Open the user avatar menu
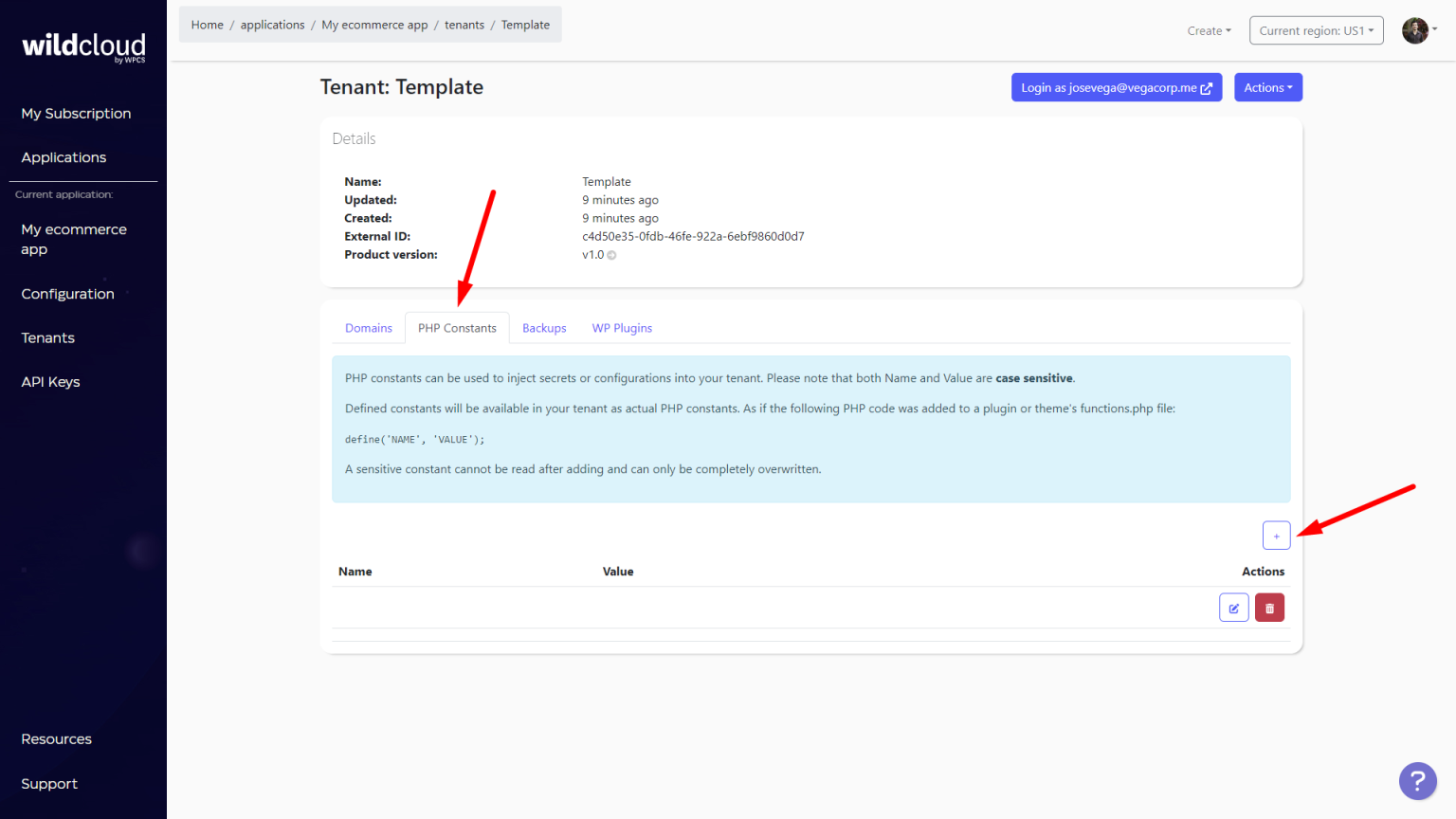Viewport: 1456px width, 819px height. (1415, 29)
